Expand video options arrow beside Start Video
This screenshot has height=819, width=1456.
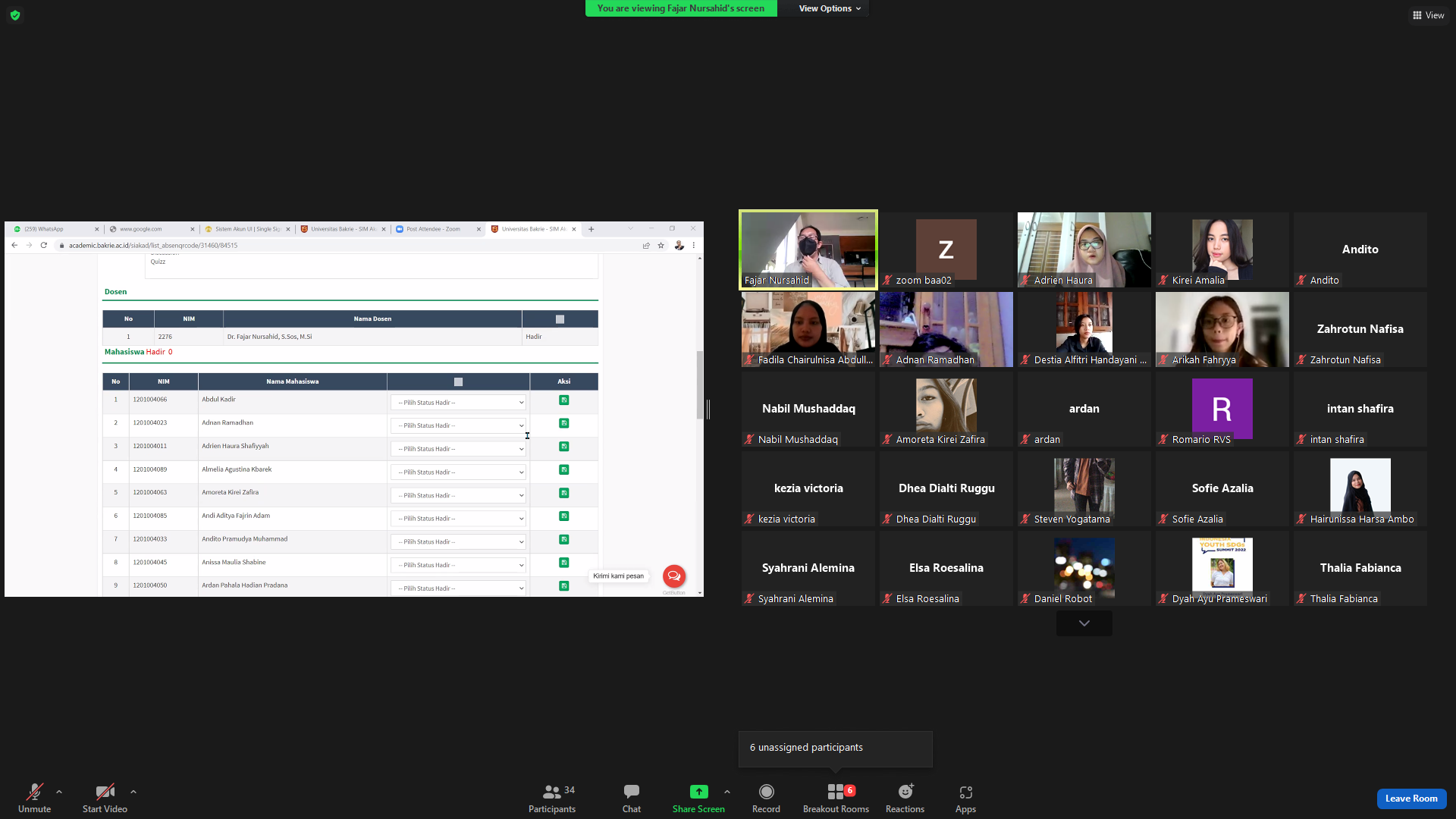pos(133,792)
